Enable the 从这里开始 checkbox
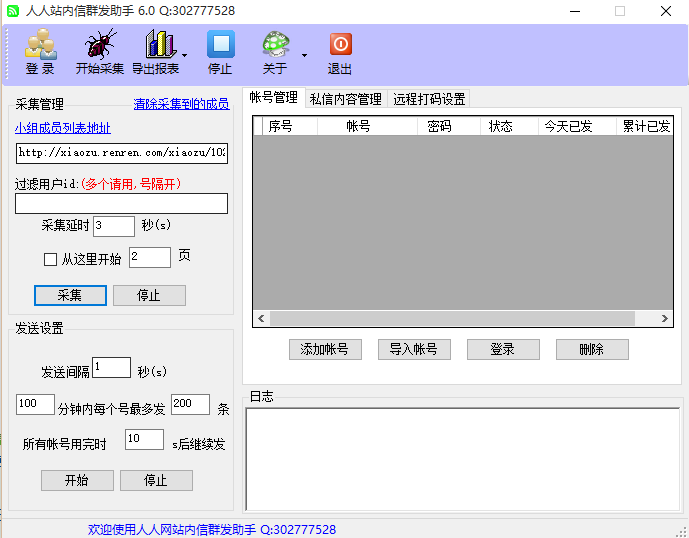This screenshot has height=538, width=689. (x=50, y=259)
